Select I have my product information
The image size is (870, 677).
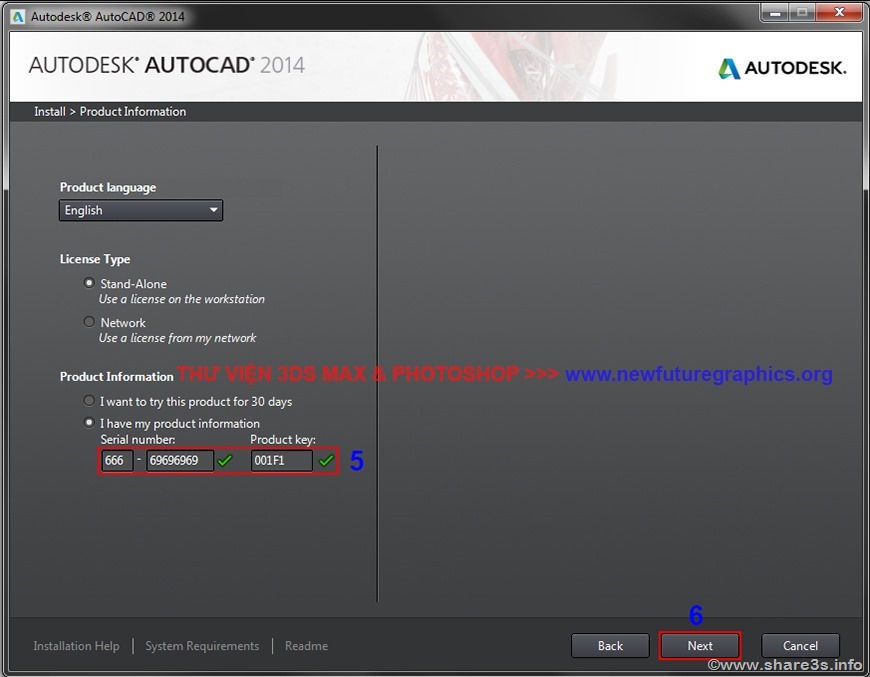click(x=89, y=423)
